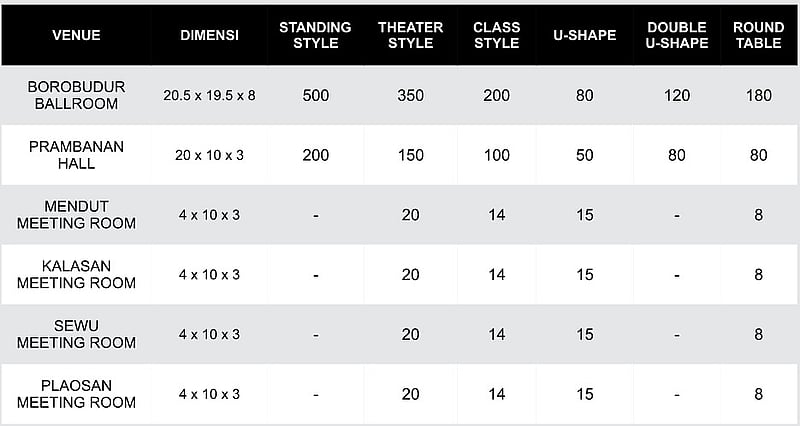Select the THEATER STYLE header cell
This screenshot has height=426, width=800.
coord(410,35)
